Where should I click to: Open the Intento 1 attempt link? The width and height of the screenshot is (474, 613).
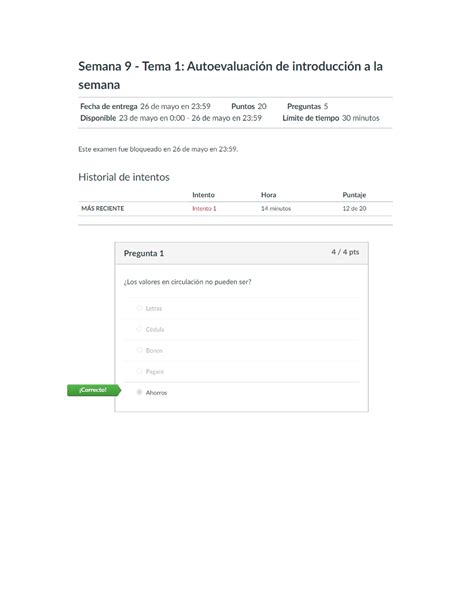coord(204,208)
